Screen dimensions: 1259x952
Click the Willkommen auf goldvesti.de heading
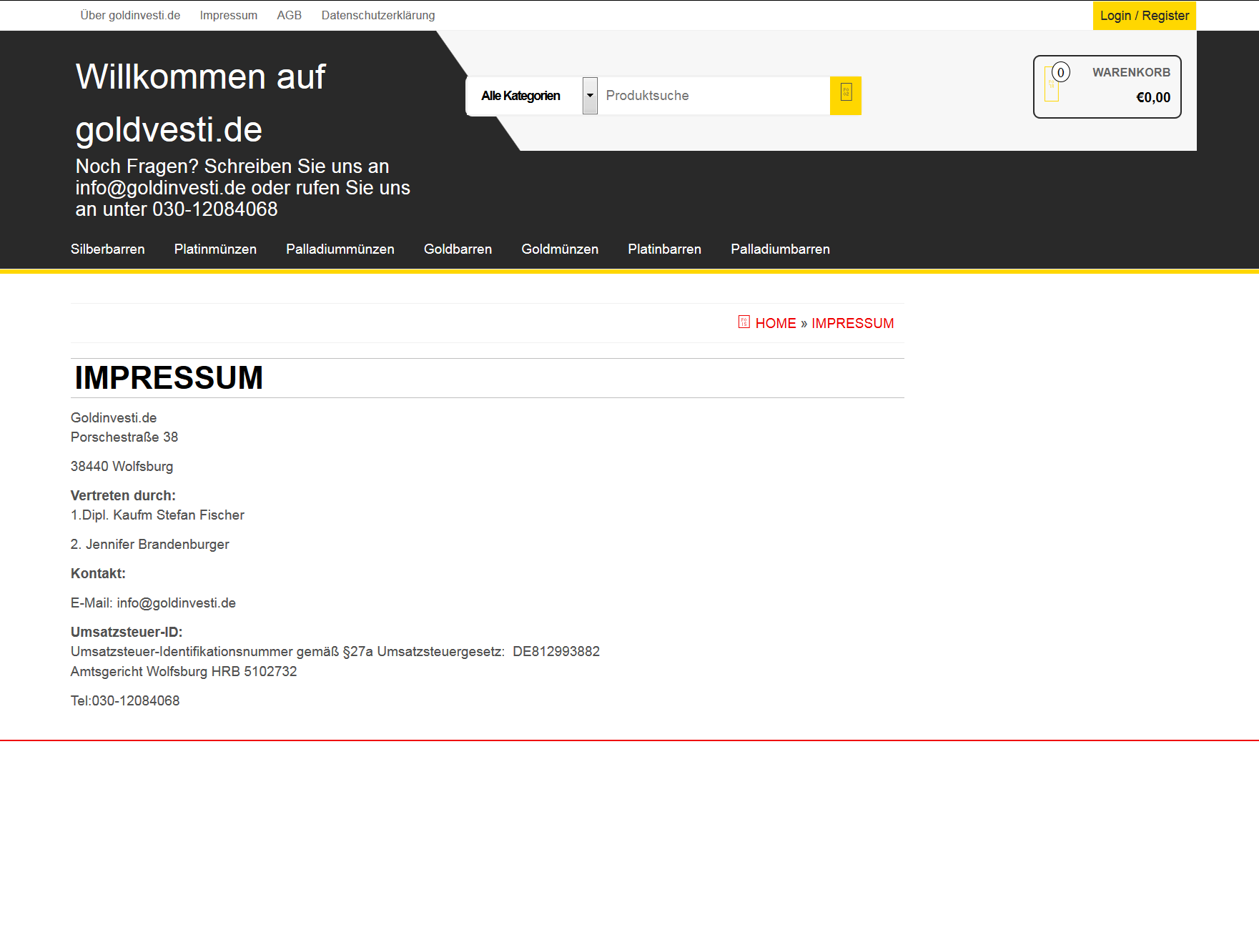201,103
